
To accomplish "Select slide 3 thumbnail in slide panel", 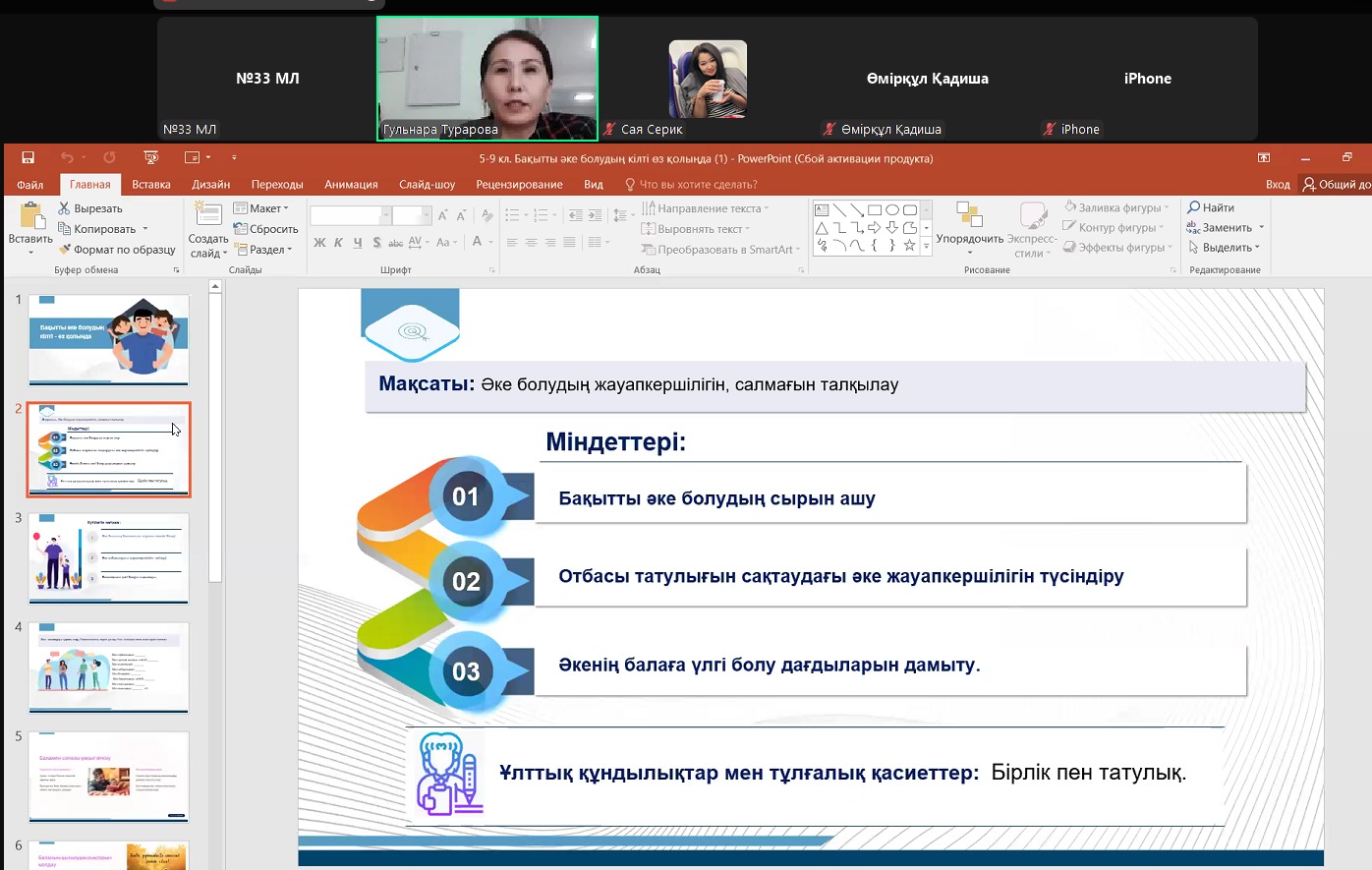I will pyautogui.click(x=108, y=557).
